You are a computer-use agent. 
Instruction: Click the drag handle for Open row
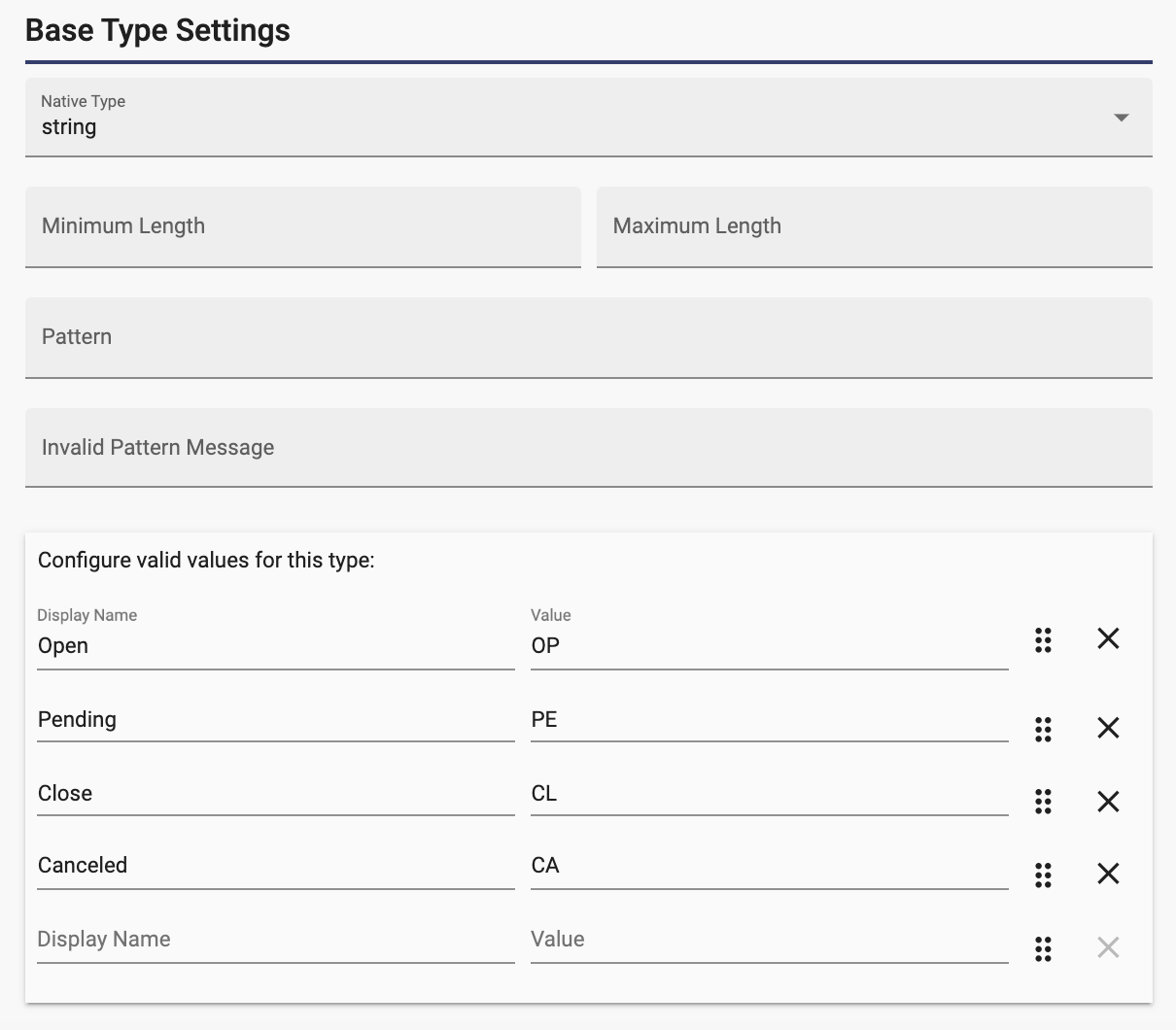[x=1043, y=640]
